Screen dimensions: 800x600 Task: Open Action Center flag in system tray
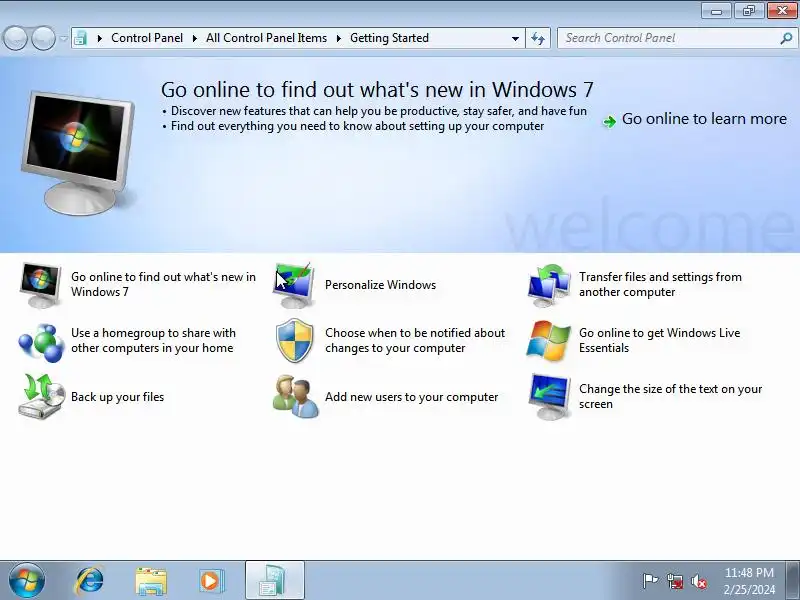649,581
